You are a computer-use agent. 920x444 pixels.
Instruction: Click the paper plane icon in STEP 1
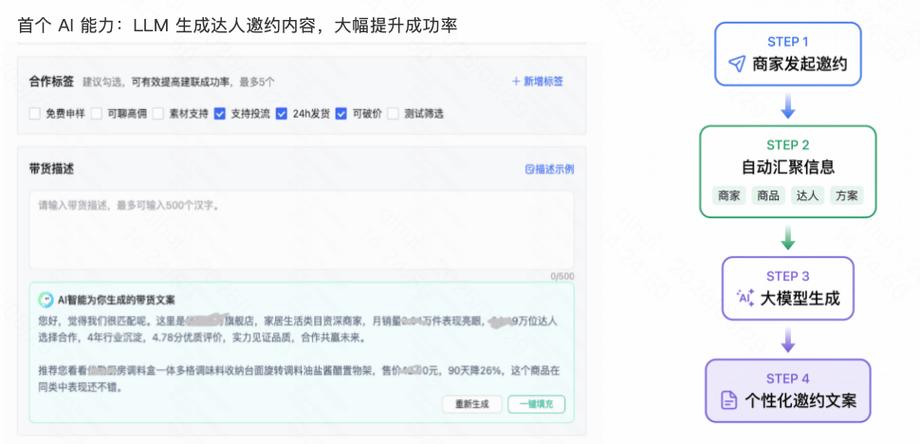[737, 64]
